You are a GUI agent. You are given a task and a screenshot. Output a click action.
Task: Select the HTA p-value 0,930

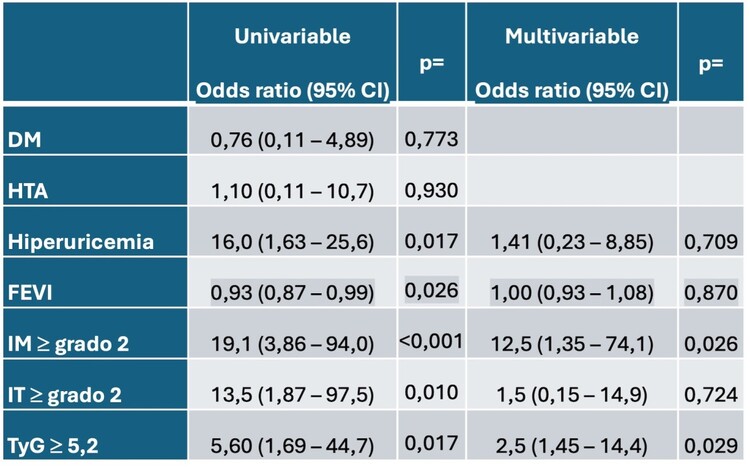[431, 190]
